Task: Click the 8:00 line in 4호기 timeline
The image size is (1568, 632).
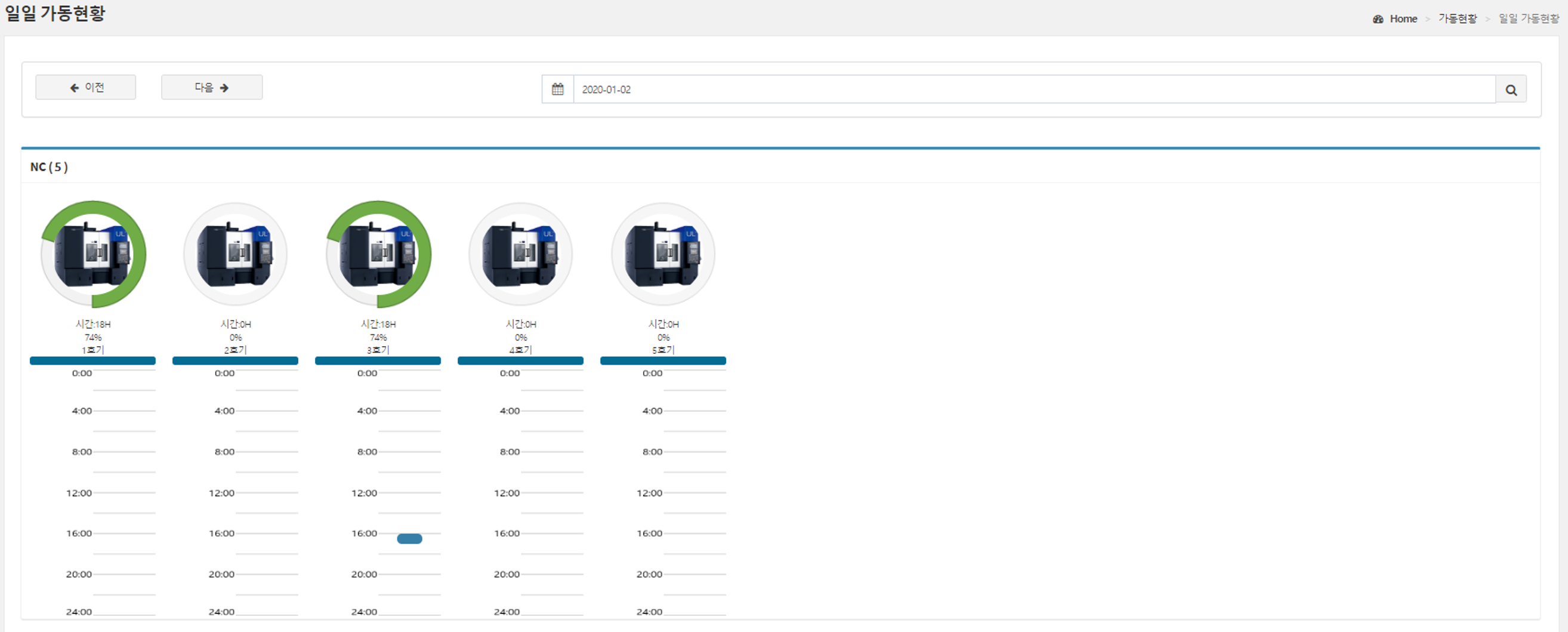Action: [551, 452]
